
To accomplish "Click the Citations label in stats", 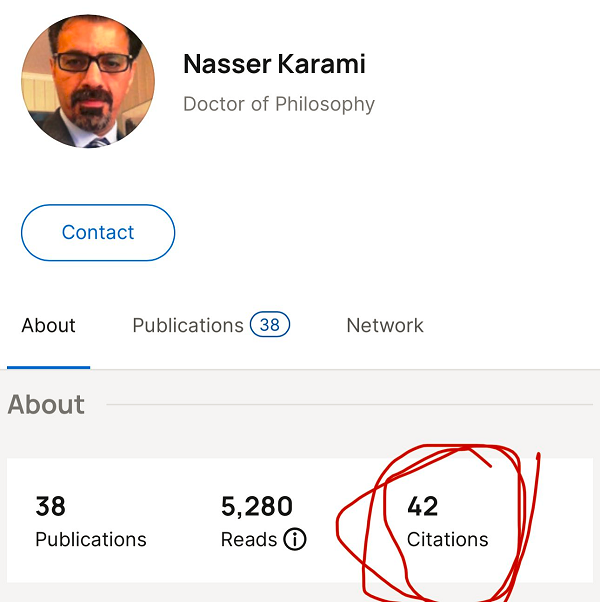I will click(448, 540).
